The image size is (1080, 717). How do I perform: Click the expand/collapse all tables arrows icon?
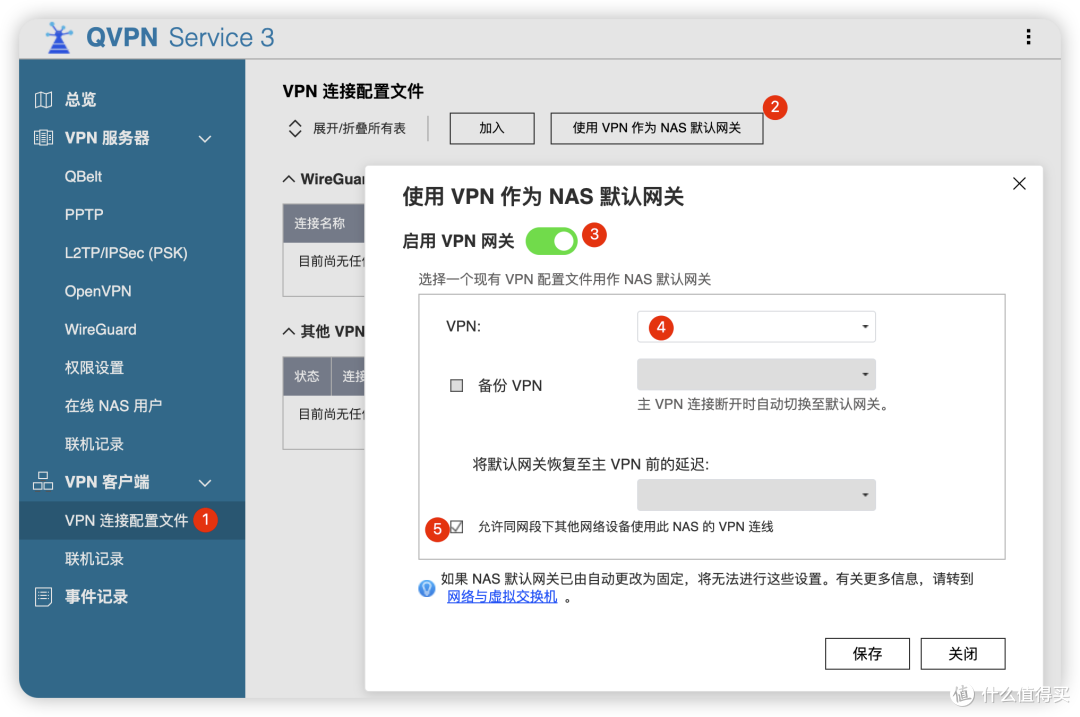tap(295, 128)
